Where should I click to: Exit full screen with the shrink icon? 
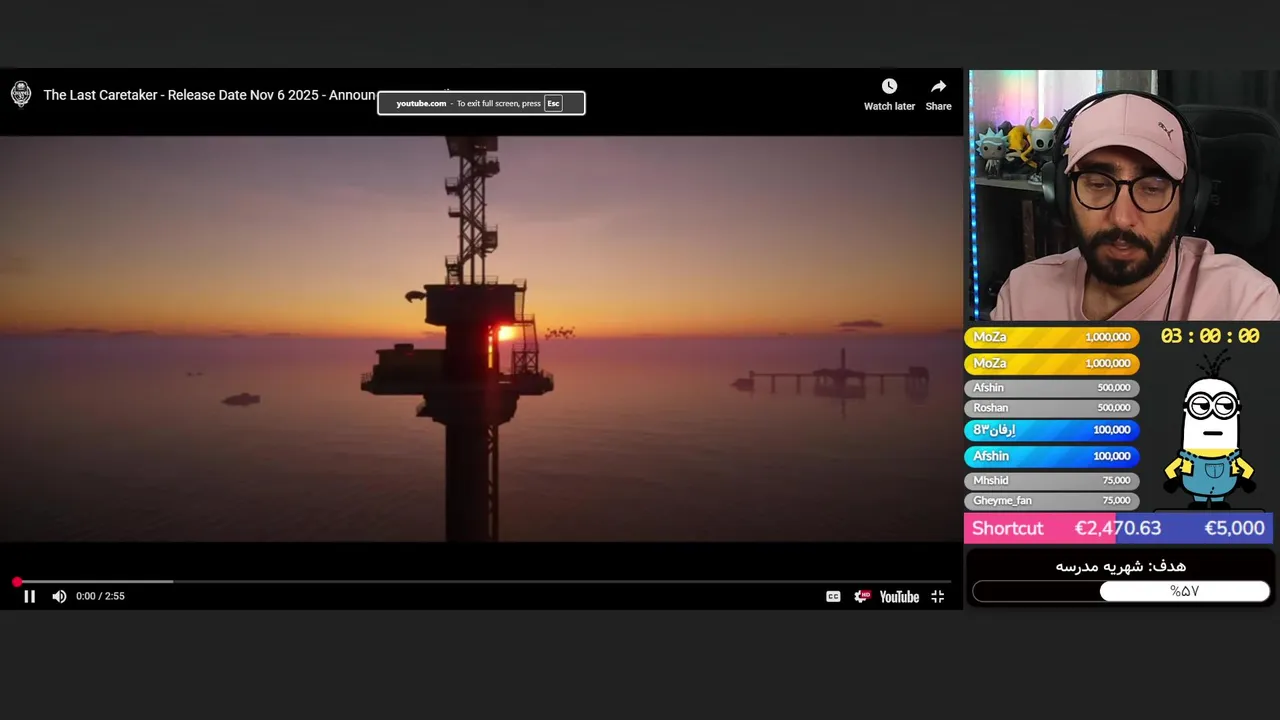click(937, 596)
